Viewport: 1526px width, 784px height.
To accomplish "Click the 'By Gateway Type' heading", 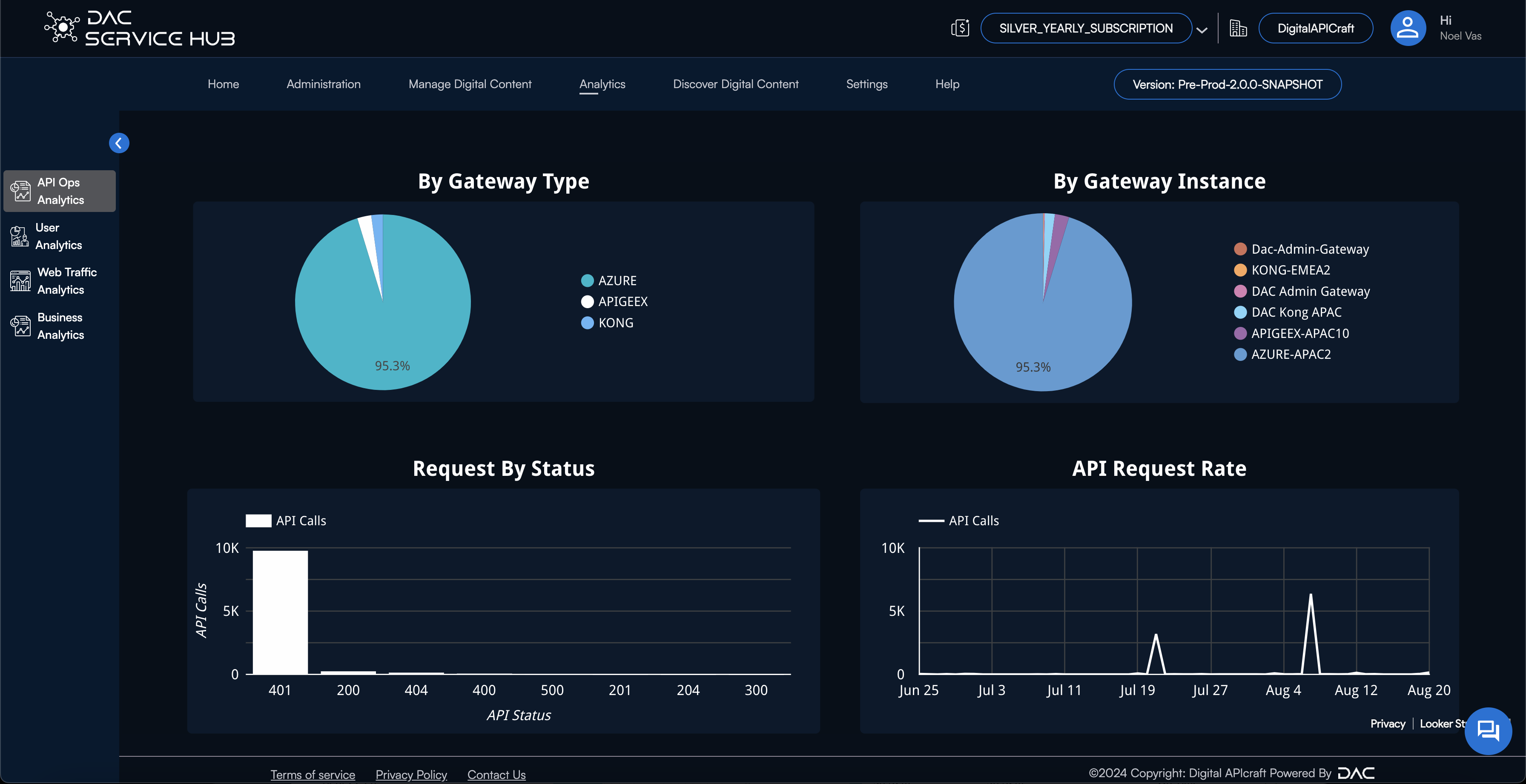I will [504, 181].
